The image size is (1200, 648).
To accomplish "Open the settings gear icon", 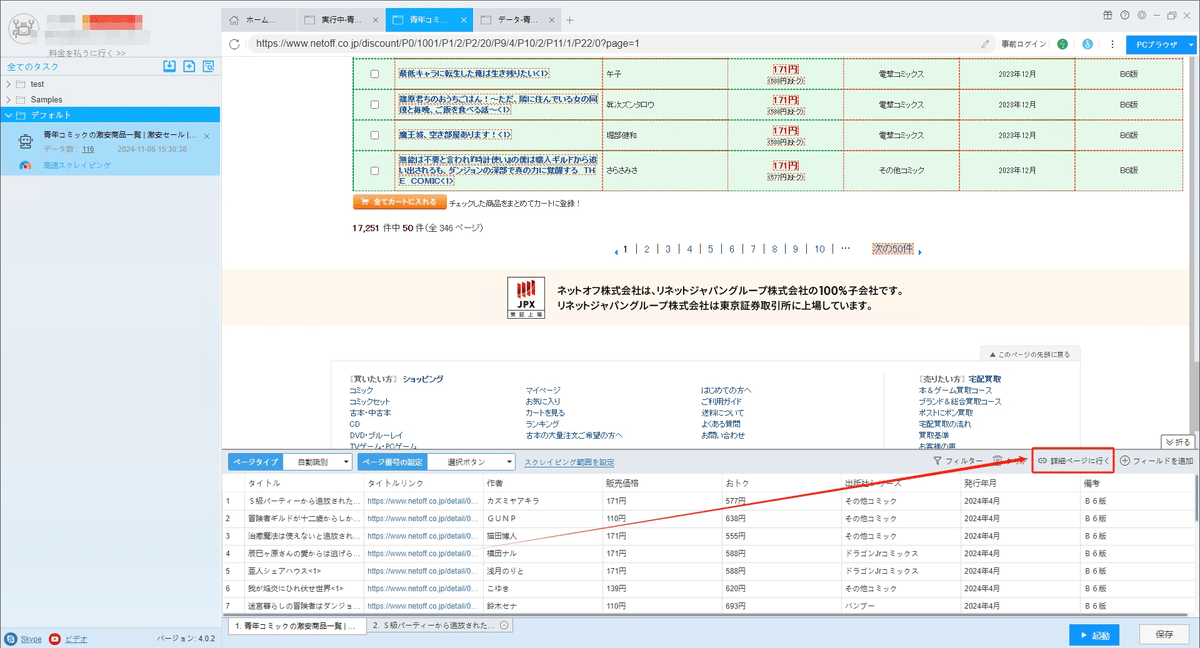I will coord(1141,15).
